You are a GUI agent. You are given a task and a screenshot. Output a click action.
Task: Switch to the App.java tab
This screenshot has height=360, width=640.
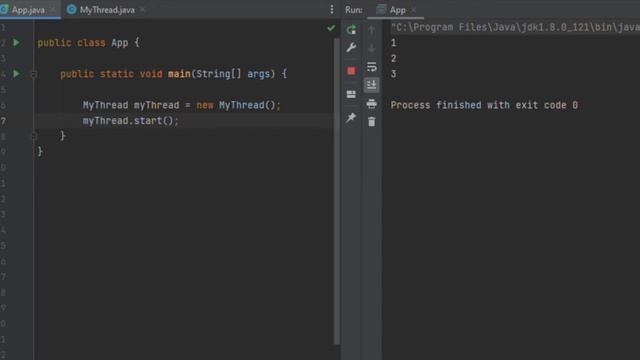(x=28, y=10)
